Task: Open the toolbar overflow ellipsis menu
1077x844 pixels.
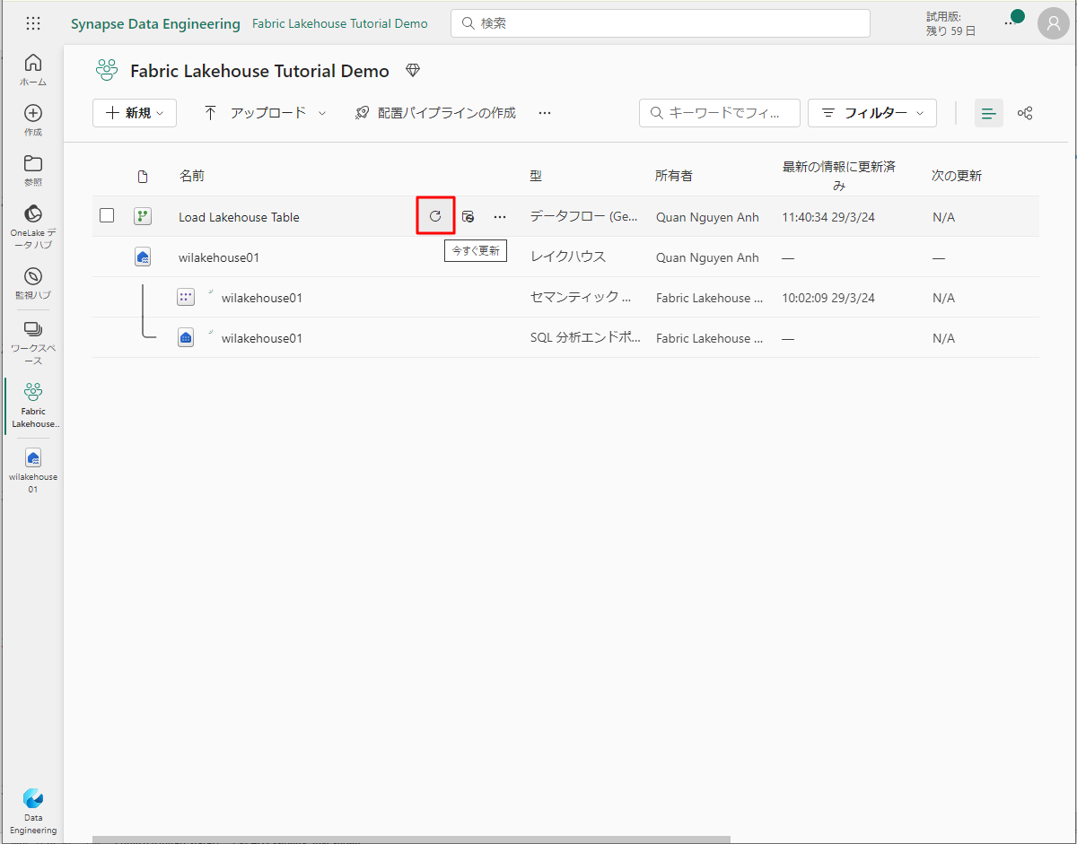Action: 545,113
